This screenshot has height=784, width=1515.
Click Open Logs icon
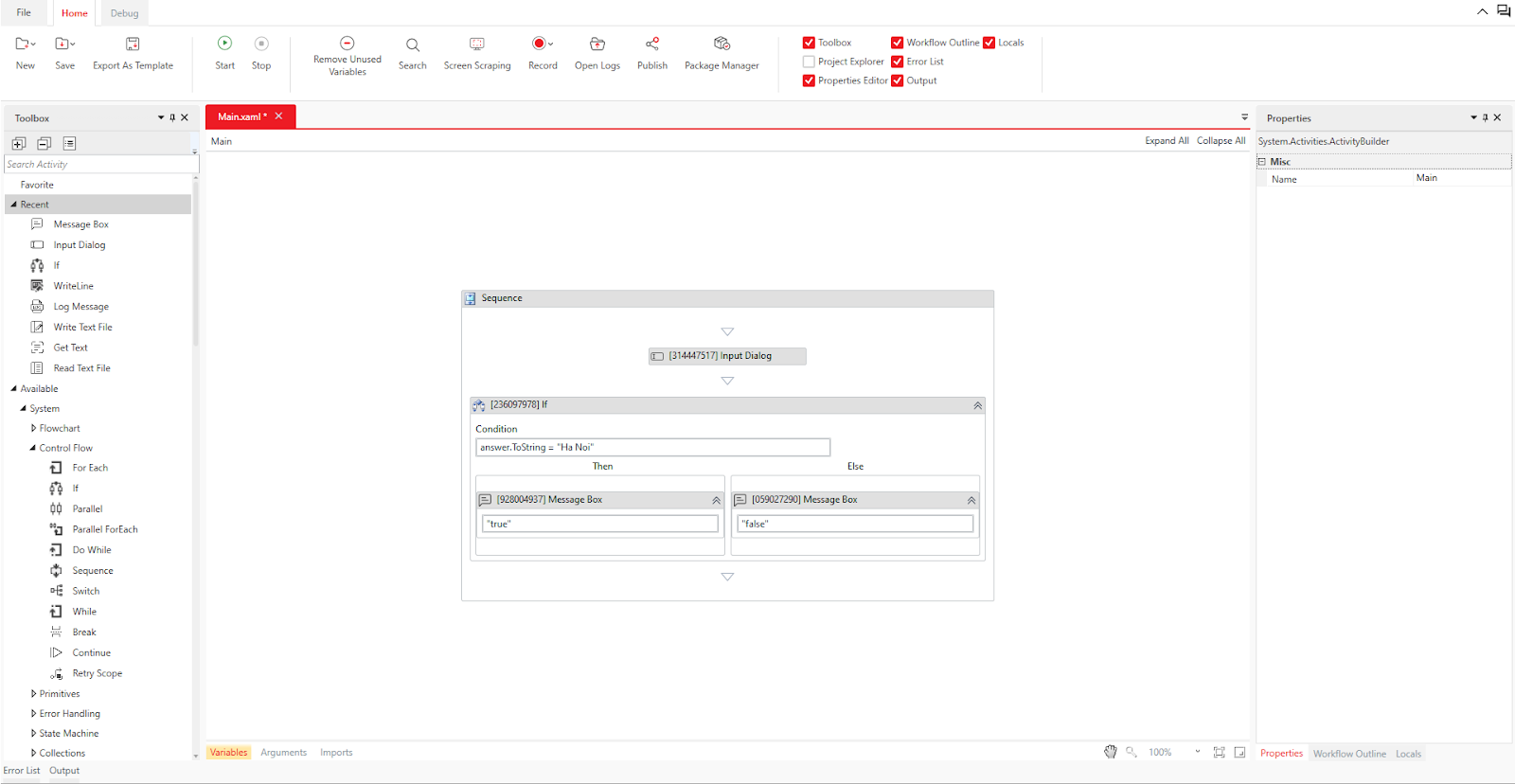[x=597, y=44]
